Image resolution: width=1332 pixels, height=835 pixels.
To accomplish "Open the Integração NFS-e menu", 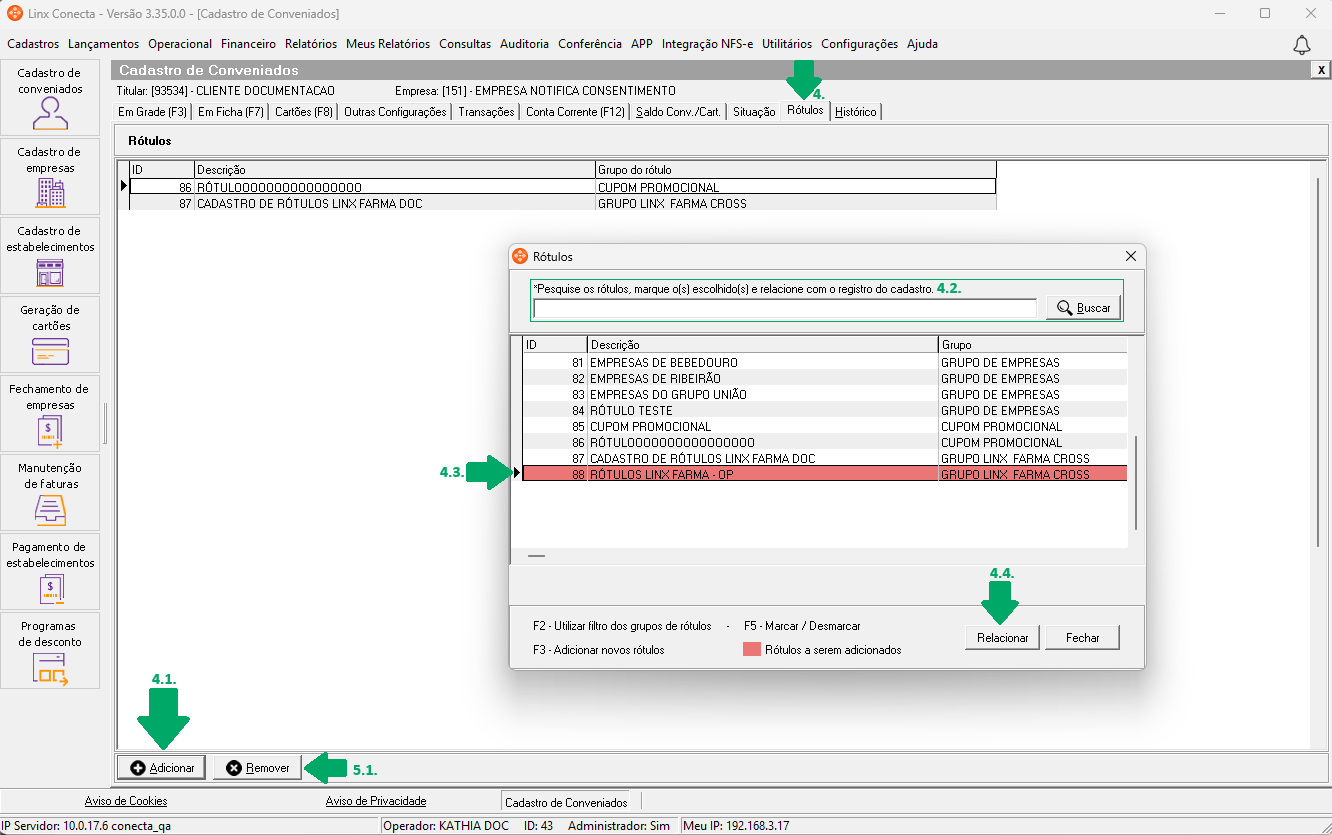I will point(707,44).
